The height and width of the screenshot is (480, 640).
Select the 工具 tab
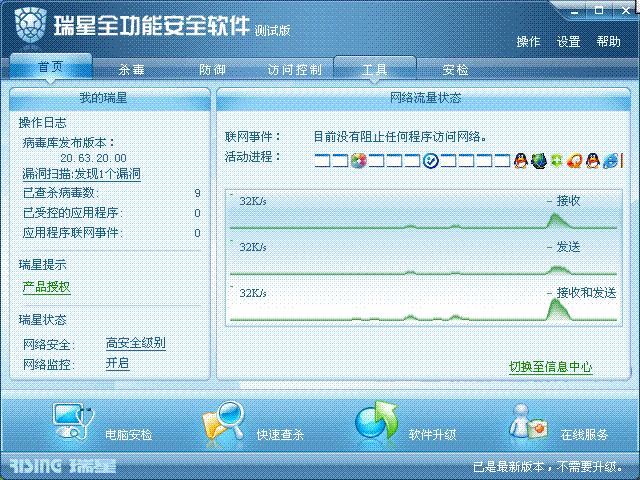tap(375, 69)
